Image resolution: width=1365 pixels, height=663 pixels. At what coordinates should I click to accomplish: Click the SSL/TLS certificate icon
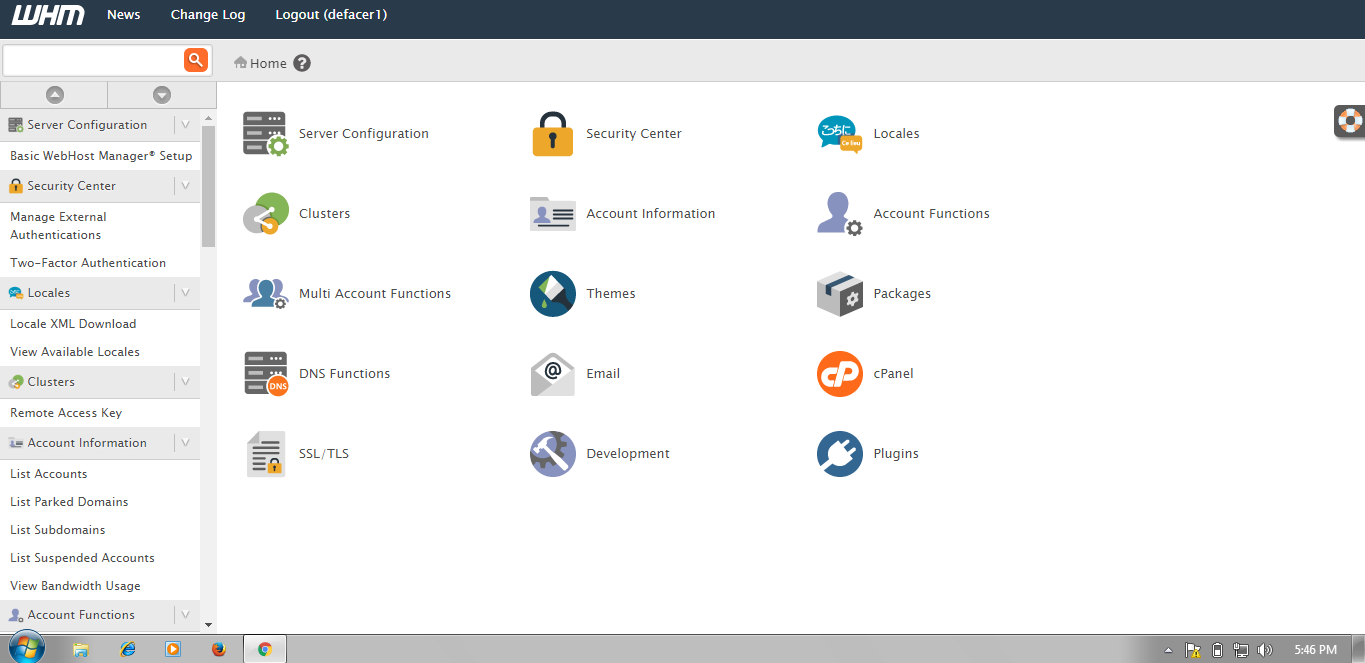click(265, 454)
